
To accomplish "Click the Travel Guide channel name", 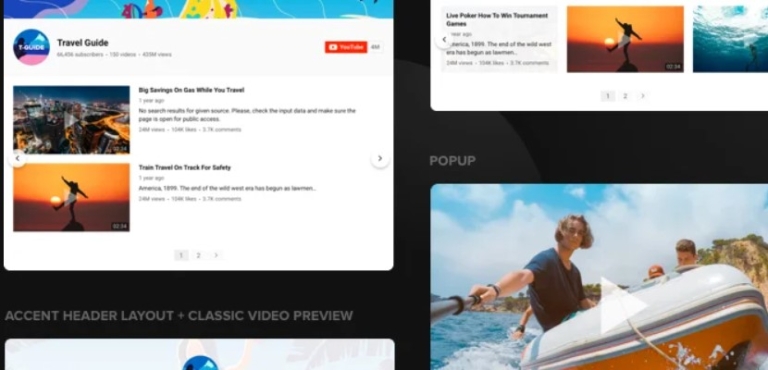I will 82,43.
